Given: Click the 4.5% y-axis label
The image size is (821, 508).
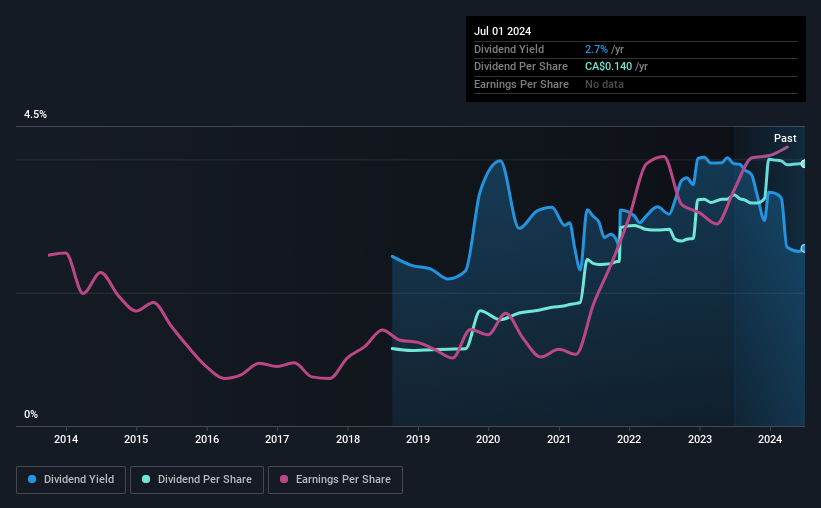Looking at the screenshot, I should (35, 114).
